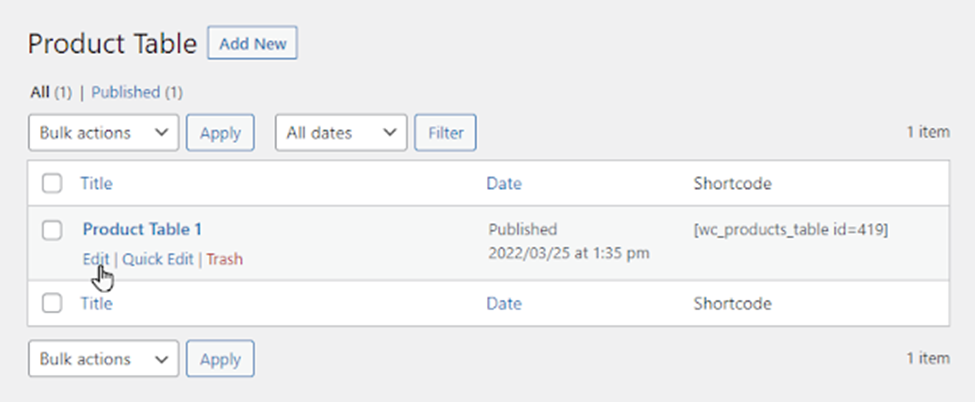
Task: Click the Filter button
Action: tap(446, 133)
